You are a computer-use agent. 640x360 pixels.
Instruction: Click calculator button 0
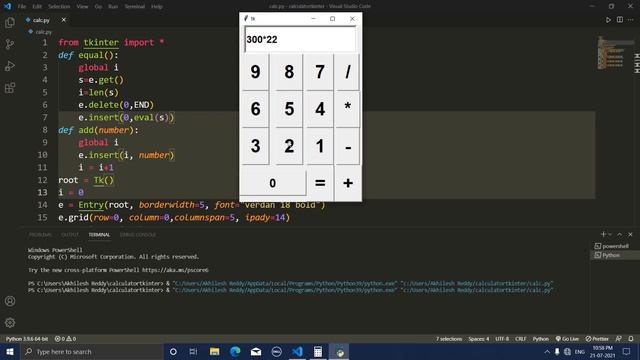tap(273, 183)
